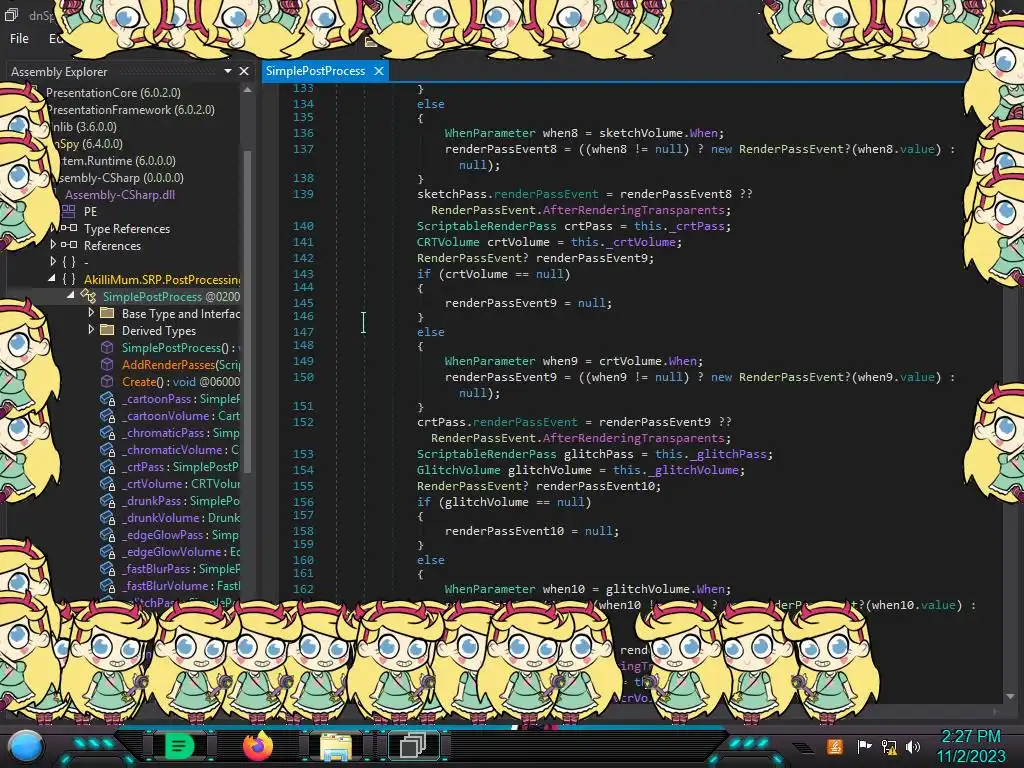The width and height of the screenshot is (1024, 768).
Task: Click AfterRenderingTransparents on line 139 continuation
Action: coord(633,210)
